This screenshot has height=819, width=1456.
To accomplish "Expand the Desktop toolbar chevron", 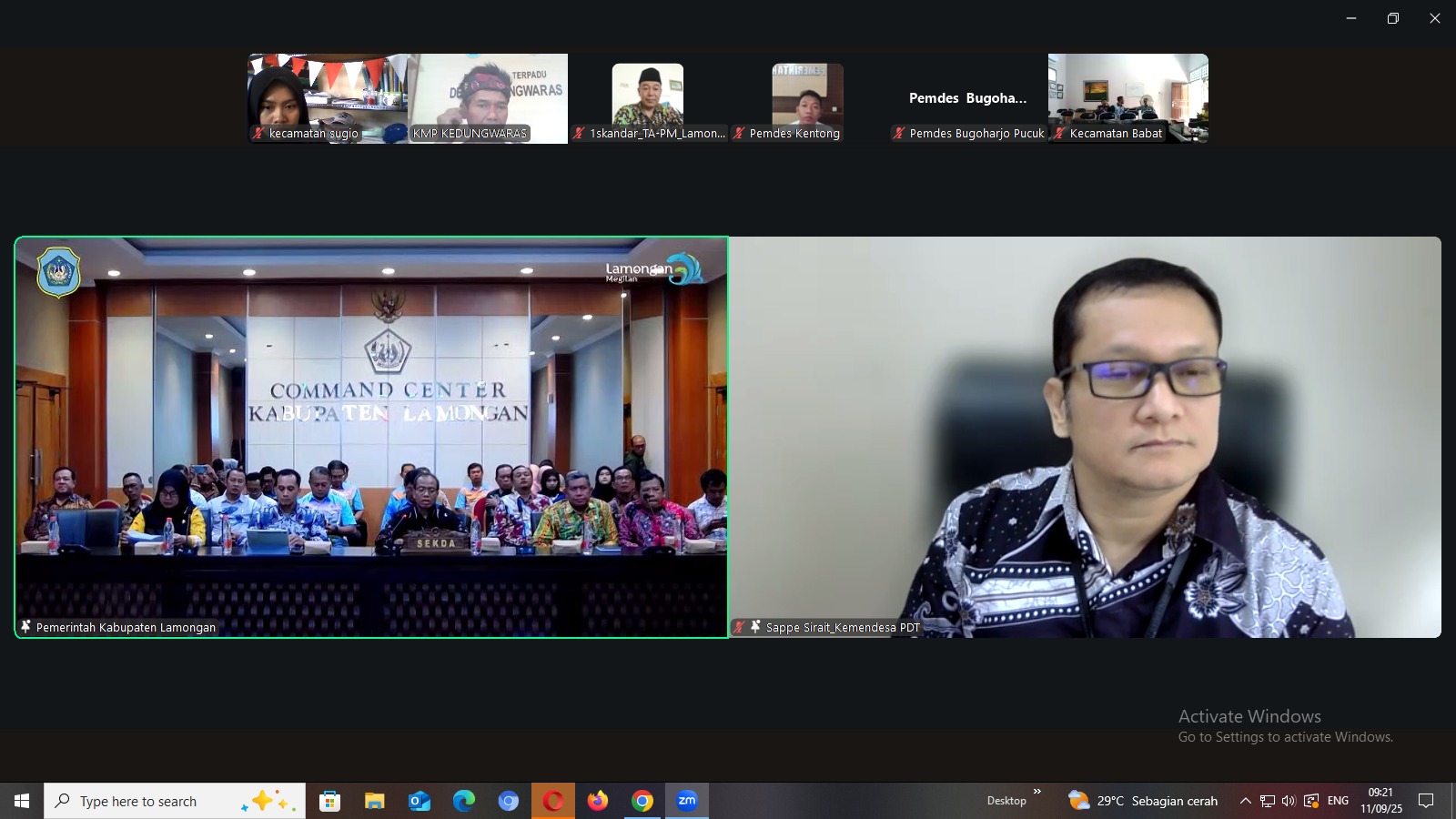I will [x=1036, y=792].
